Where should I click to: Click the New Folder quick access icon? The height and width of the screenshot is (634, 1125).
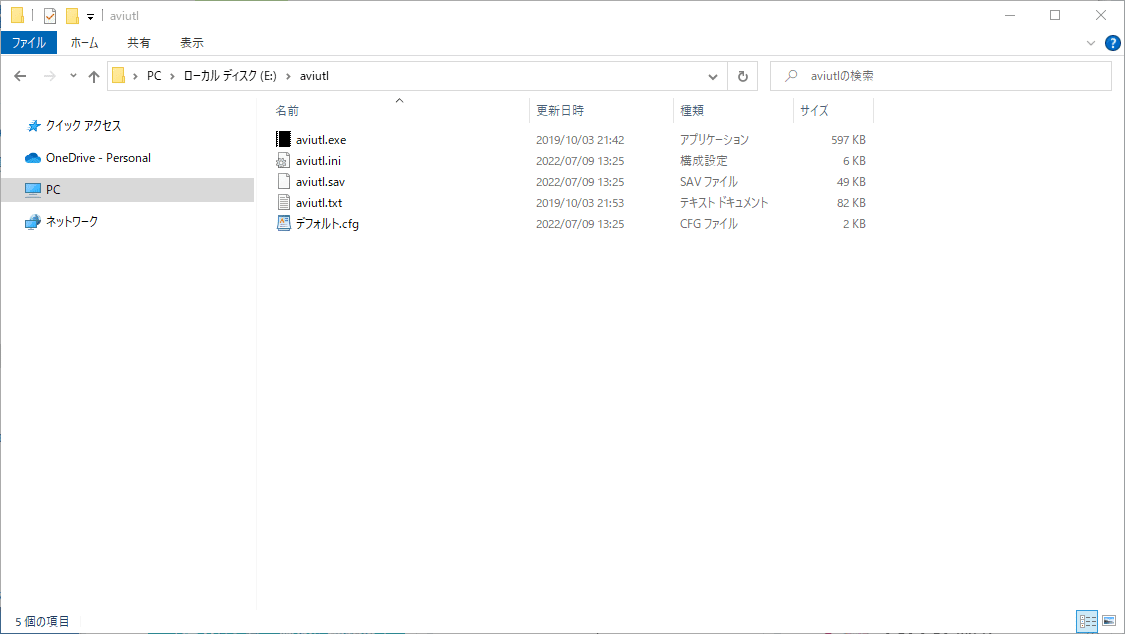coord(72,15)
